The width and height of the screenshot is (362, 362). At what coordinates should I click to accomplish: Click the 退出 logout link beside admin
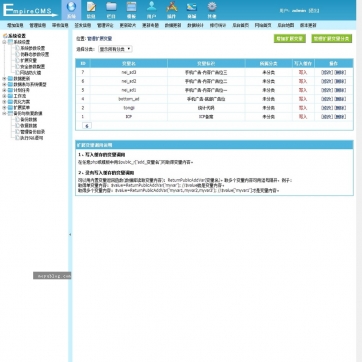pos(314,11)
